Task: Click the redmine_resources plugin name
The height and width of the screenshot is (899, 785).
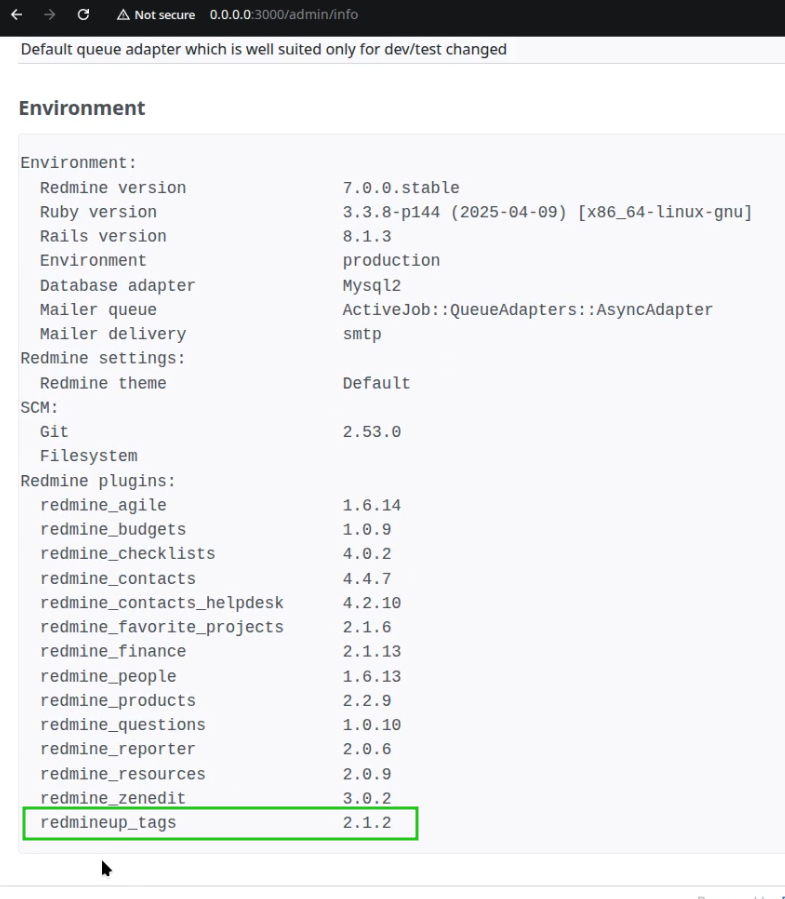Action: [123, 774]
